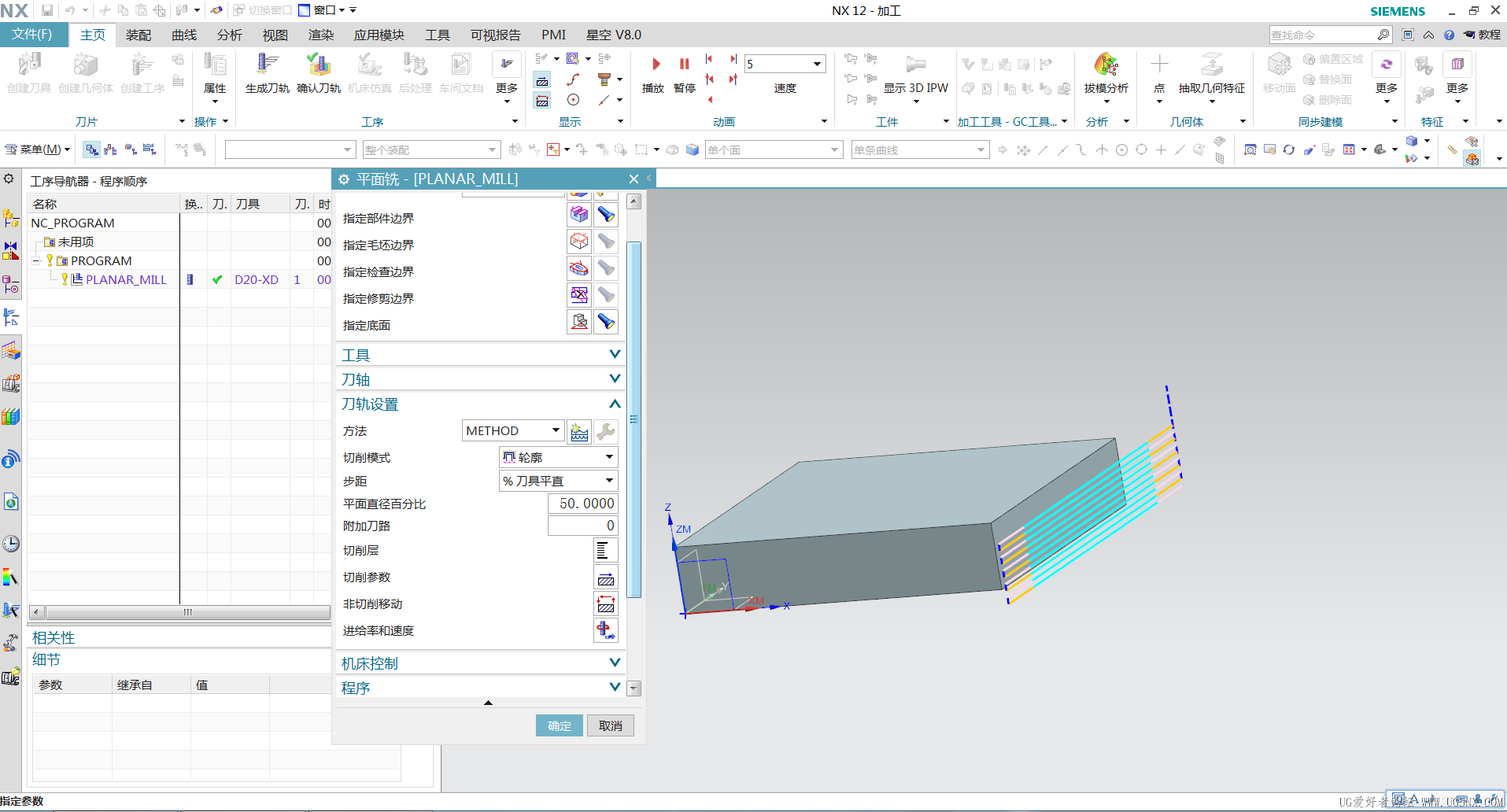
Task: Click the dialog vertical scrollbar thumb
Action: (634, 420)
